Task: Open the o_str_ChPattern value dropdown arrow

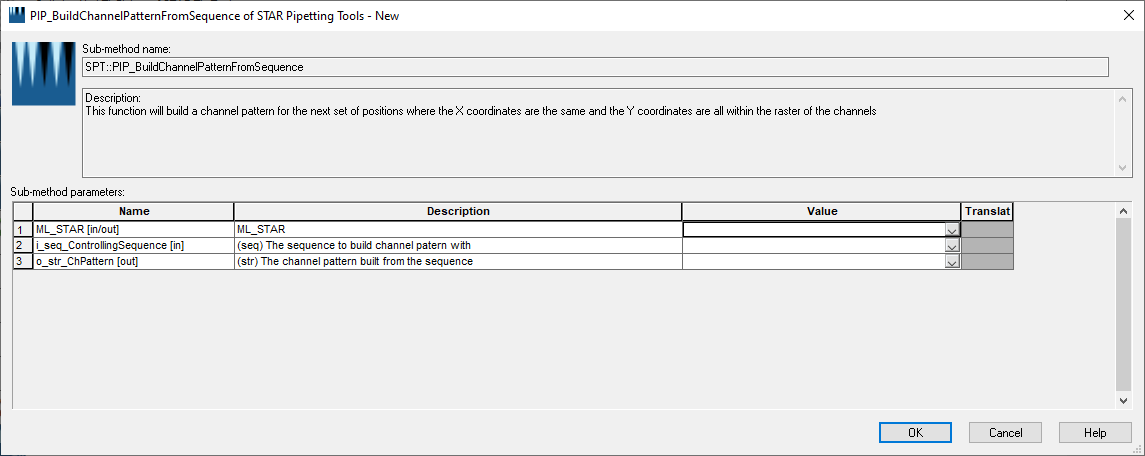Action: (x=951, y=262)
